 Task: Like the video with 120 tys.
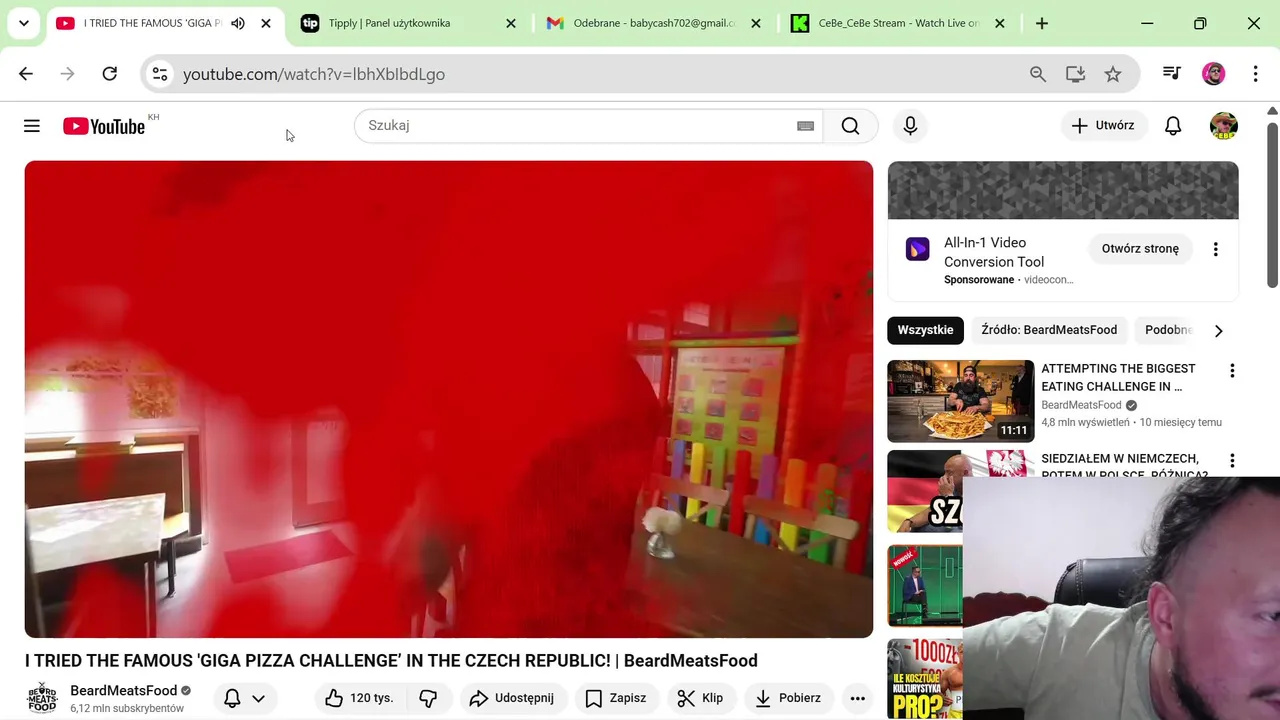pyautogui.click(x=359, y=698)
